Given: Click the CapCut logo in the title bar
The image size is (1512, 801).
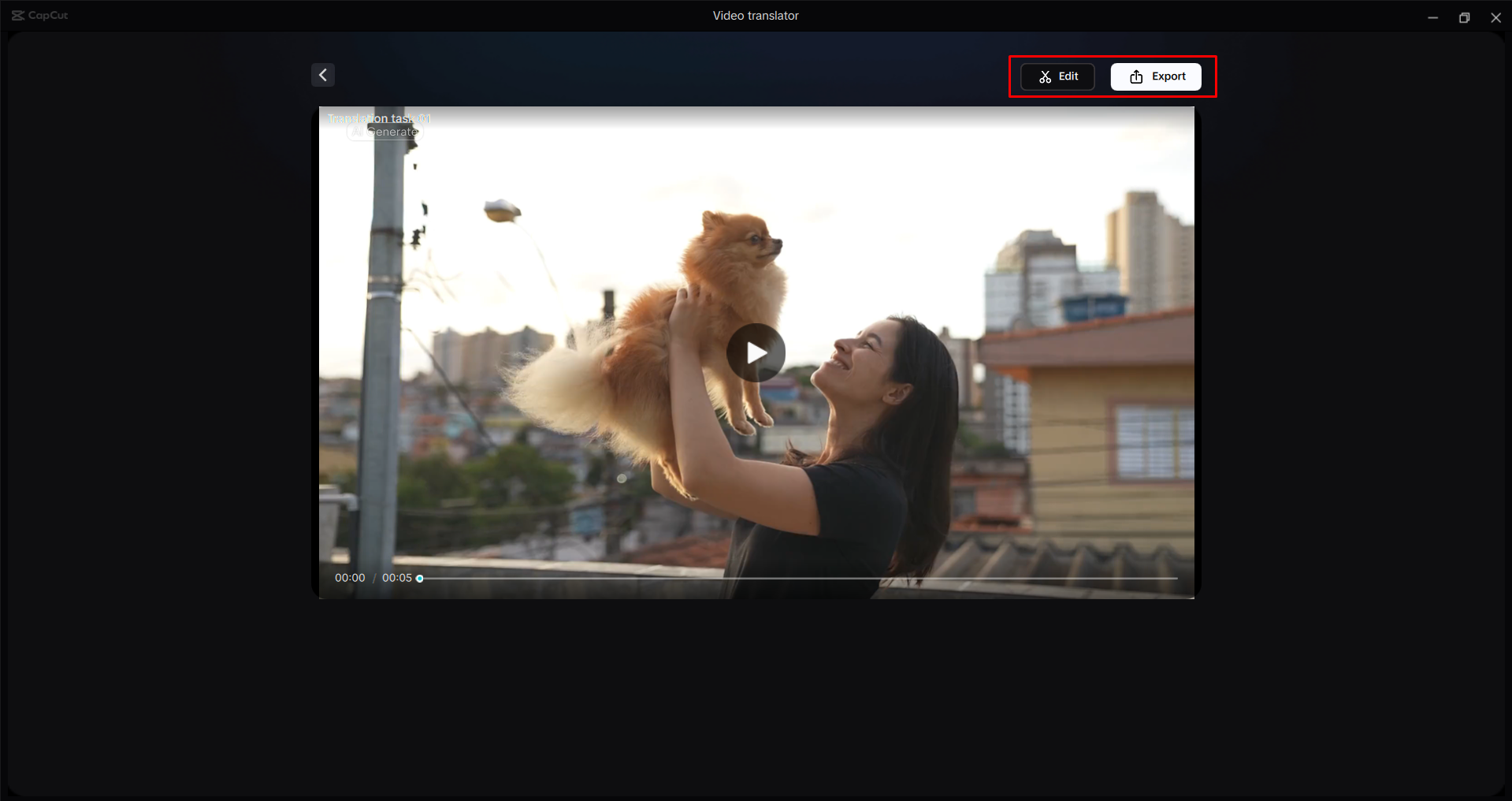Looking at the screenshot, I should click(38, 15).
